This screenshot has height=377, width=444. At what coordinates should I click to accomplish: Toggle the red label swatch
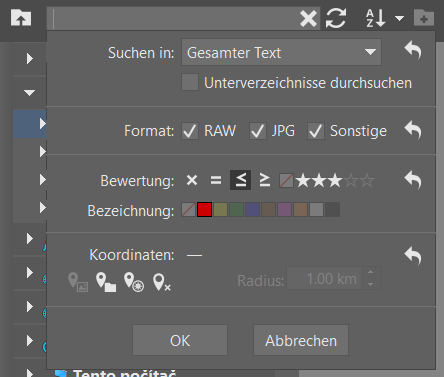204,210
